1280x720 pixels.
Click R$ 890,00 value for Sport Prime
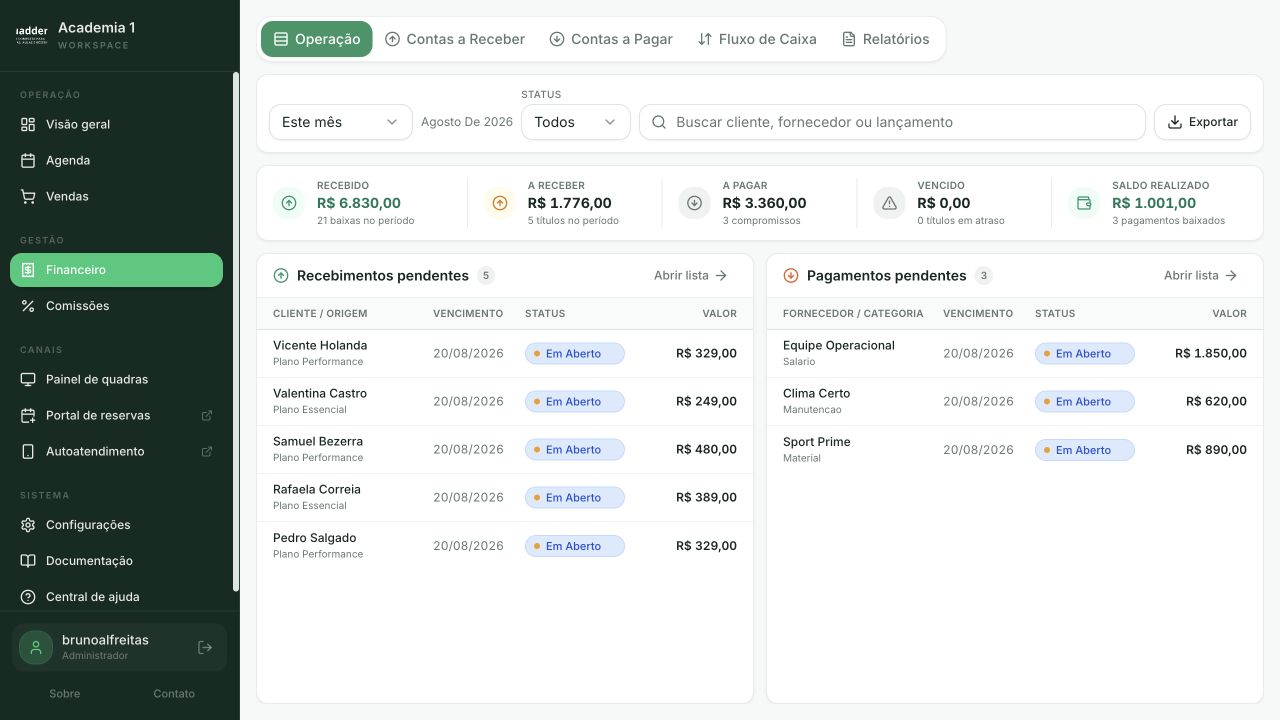tap(1216, 449)
